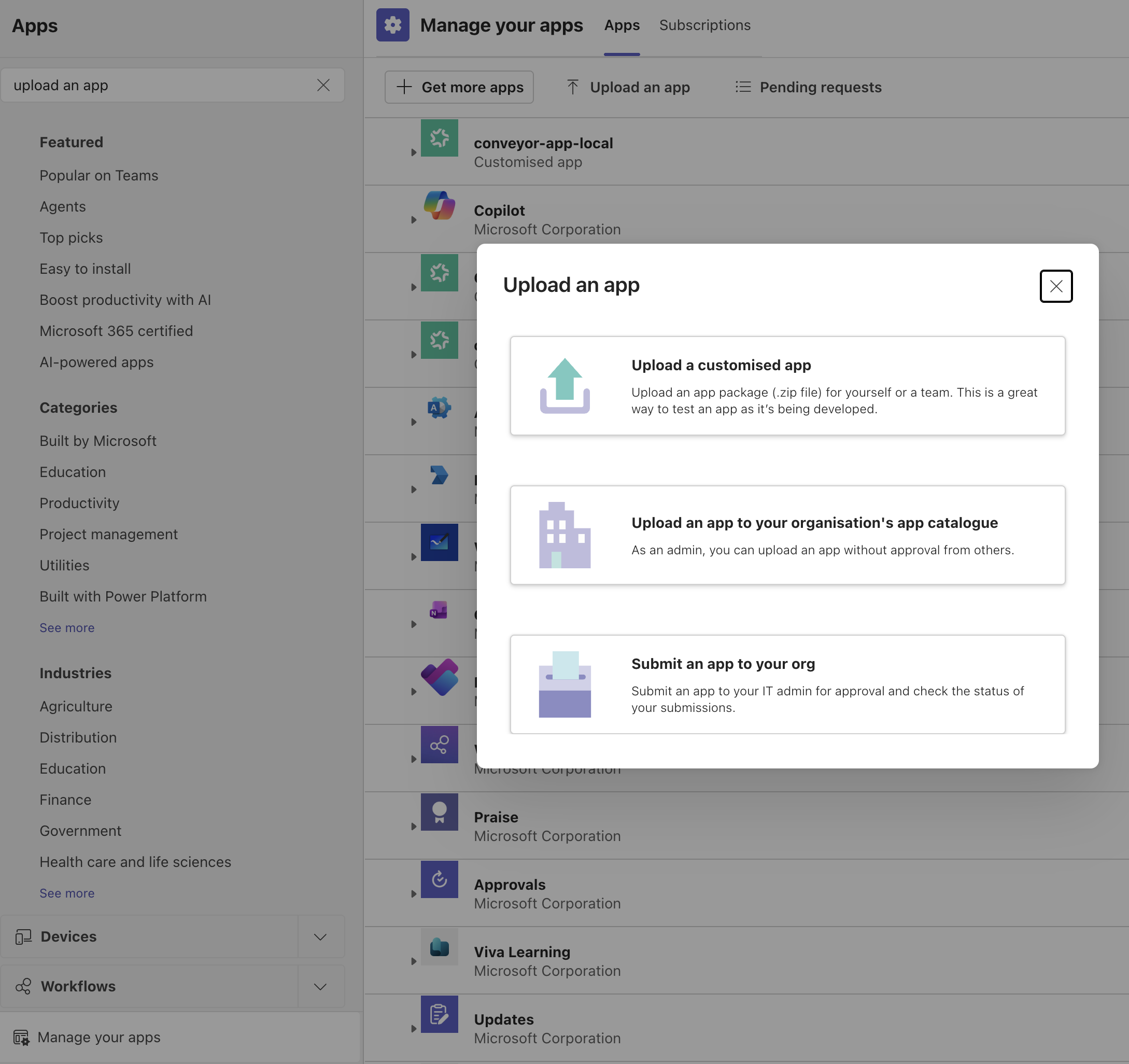Click Get more apps button

[459, 87]
